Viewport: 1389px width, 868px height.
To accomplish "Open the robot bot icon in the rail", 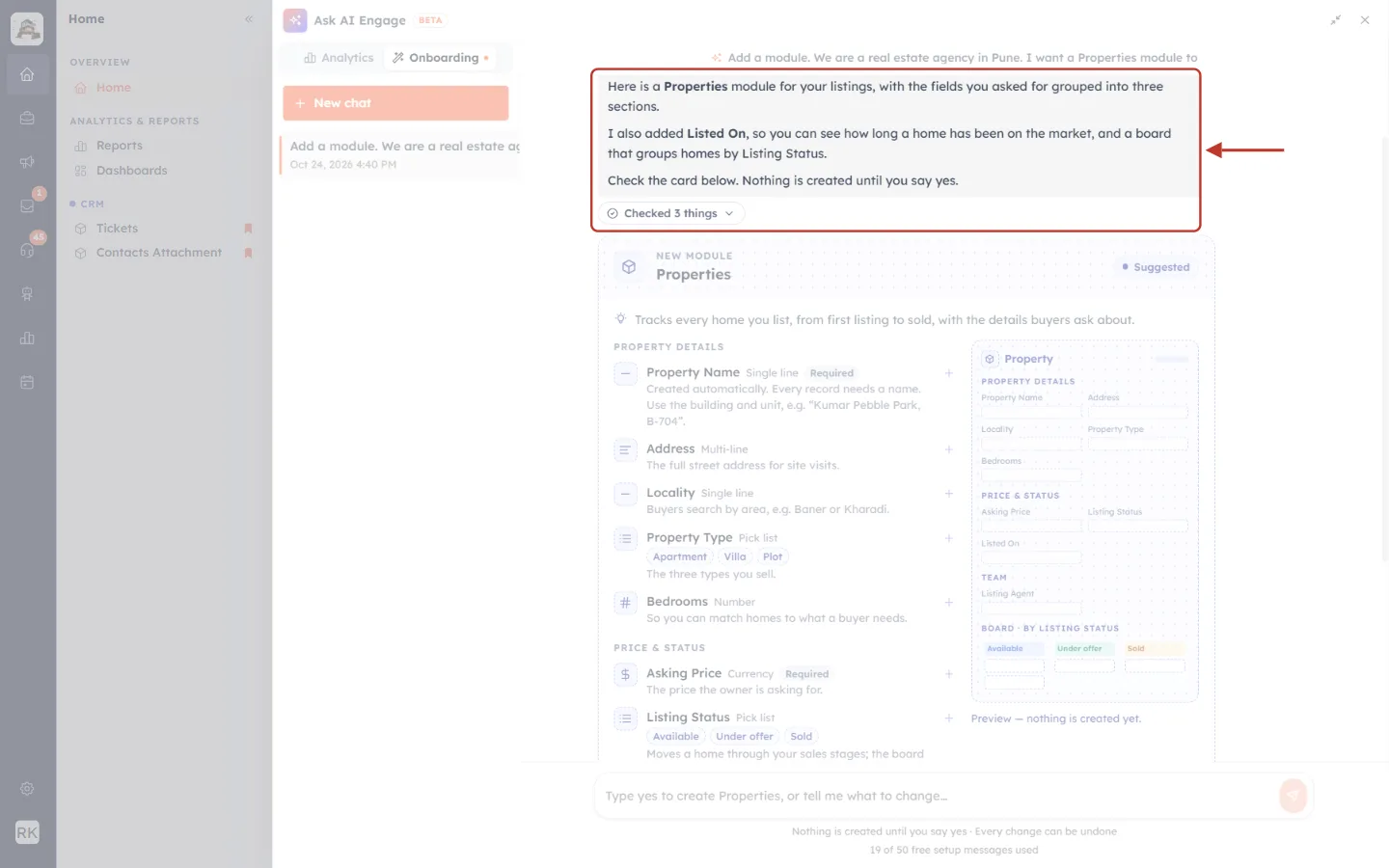I will (27, 294).
